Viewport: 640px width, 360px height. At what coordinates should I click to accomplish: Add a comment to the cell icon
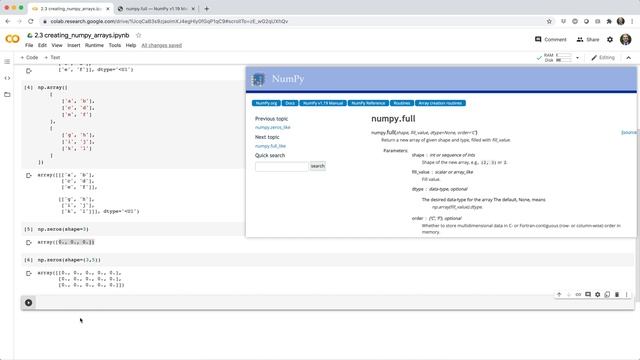point(588,294)
